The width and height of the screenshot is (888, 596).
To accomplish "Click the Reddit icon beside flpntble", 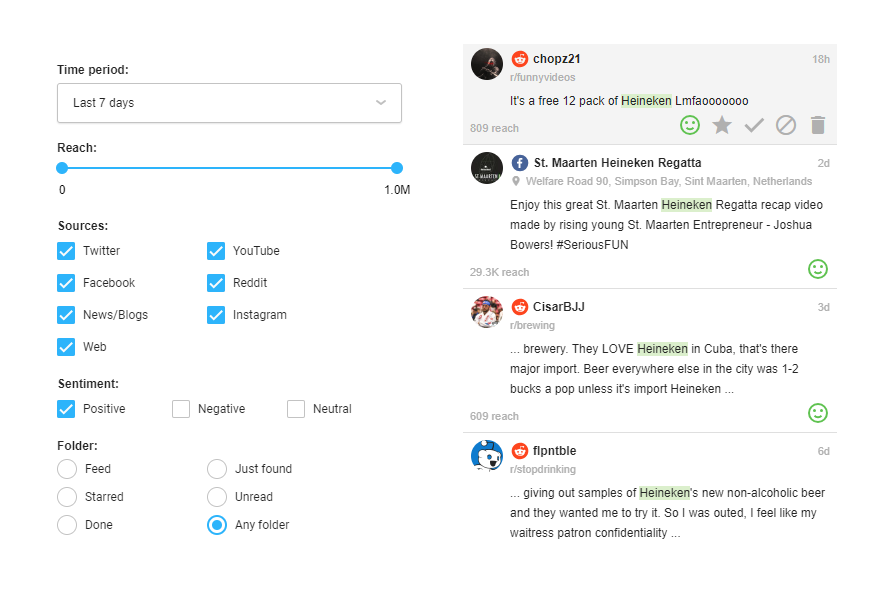I will (x=520, y=451).
